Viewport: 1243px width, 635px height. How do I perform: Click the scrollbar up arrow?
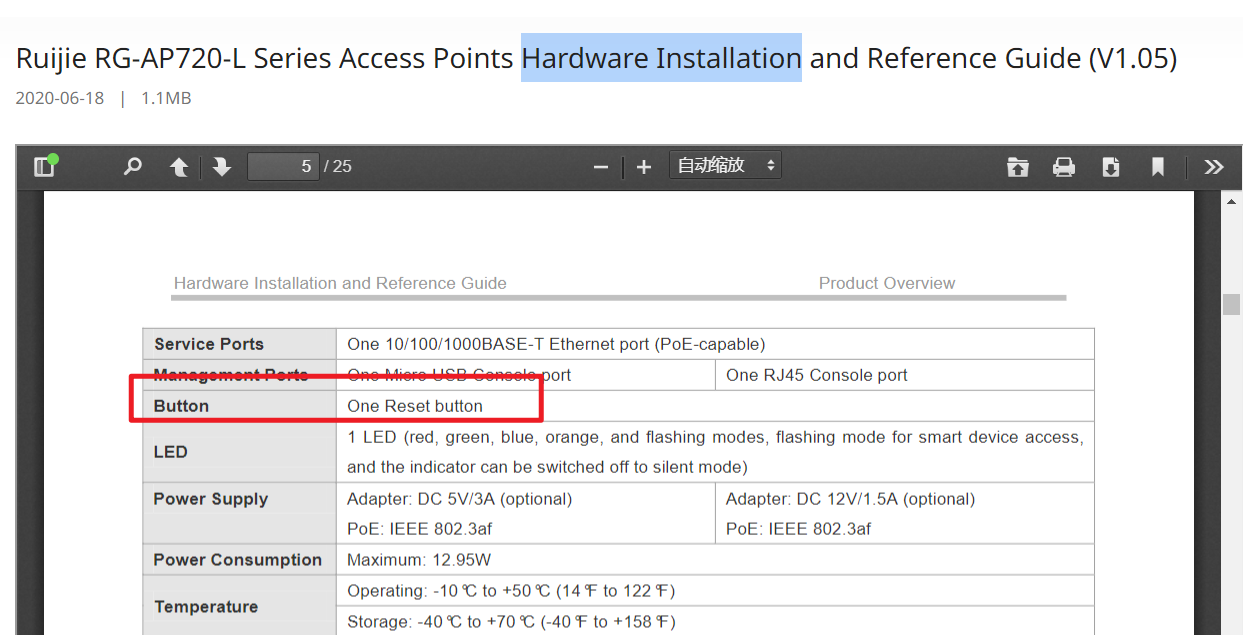point(1232,201)
